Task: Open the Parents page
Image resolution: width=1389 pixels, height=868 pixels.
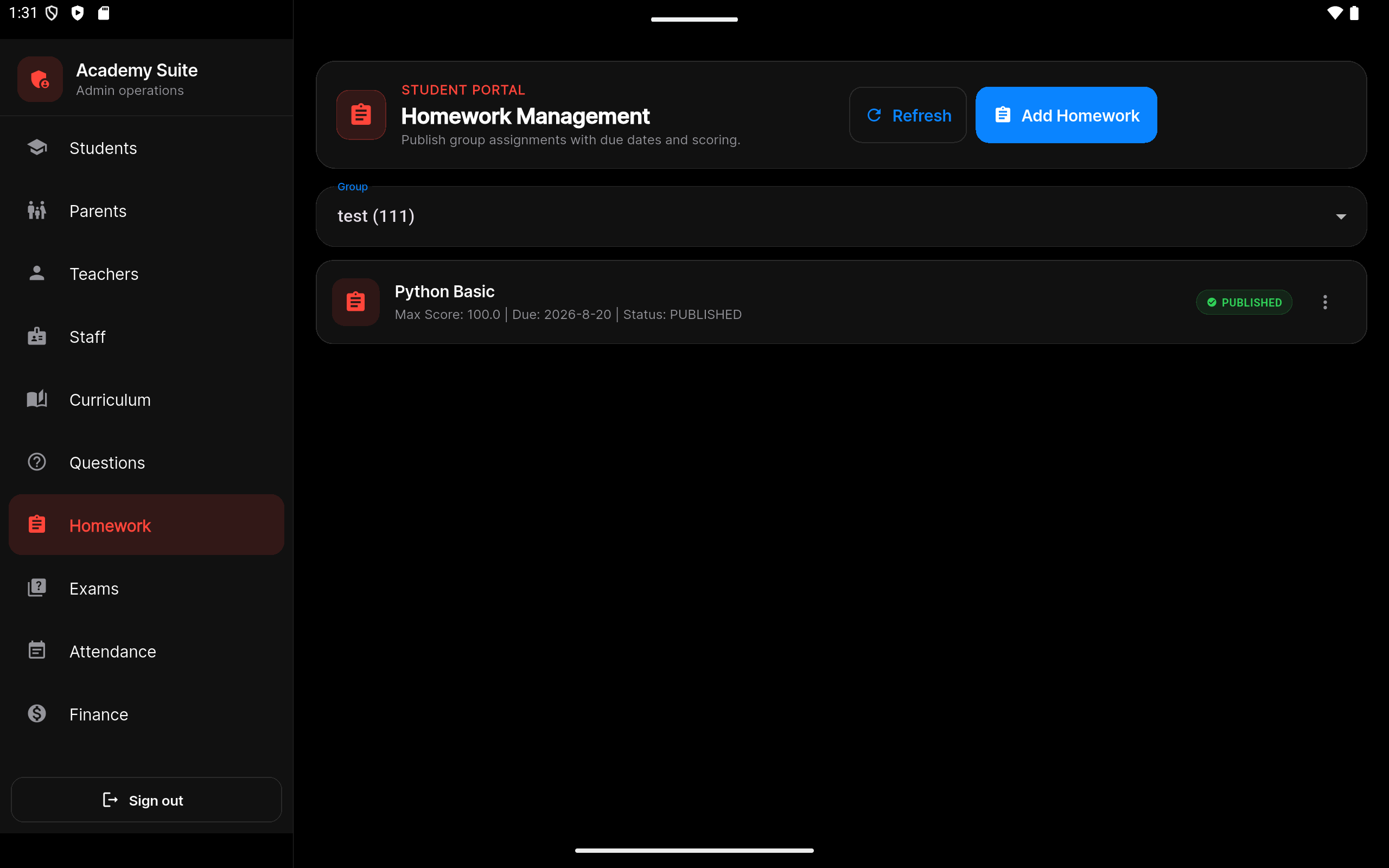Action: [x=146, y=211]
